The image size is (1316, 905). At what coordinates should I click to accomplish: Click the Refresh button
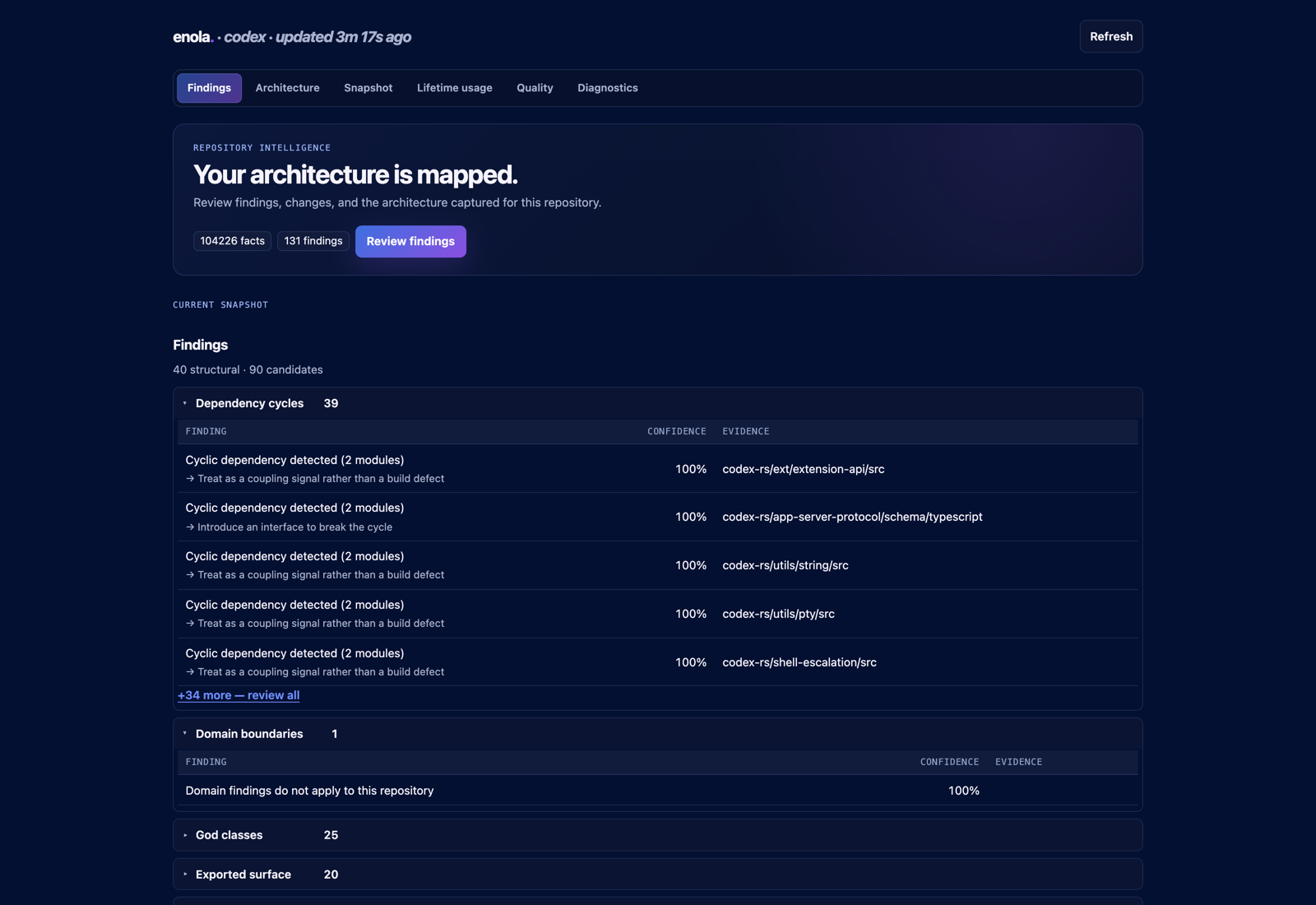click(1110, 36)
